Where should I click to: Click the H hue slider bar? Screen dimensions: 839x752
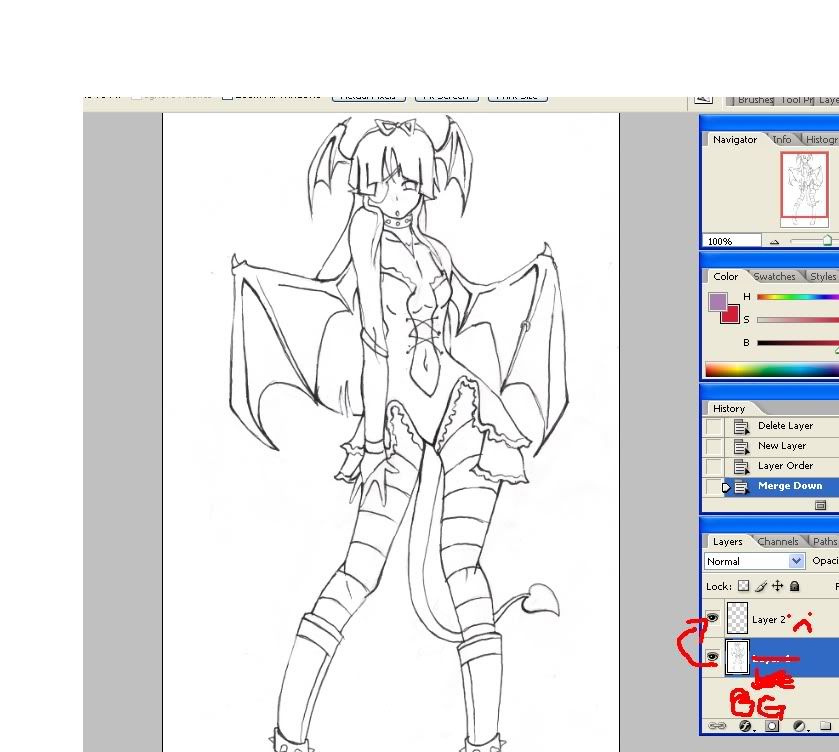click(798, 297)
